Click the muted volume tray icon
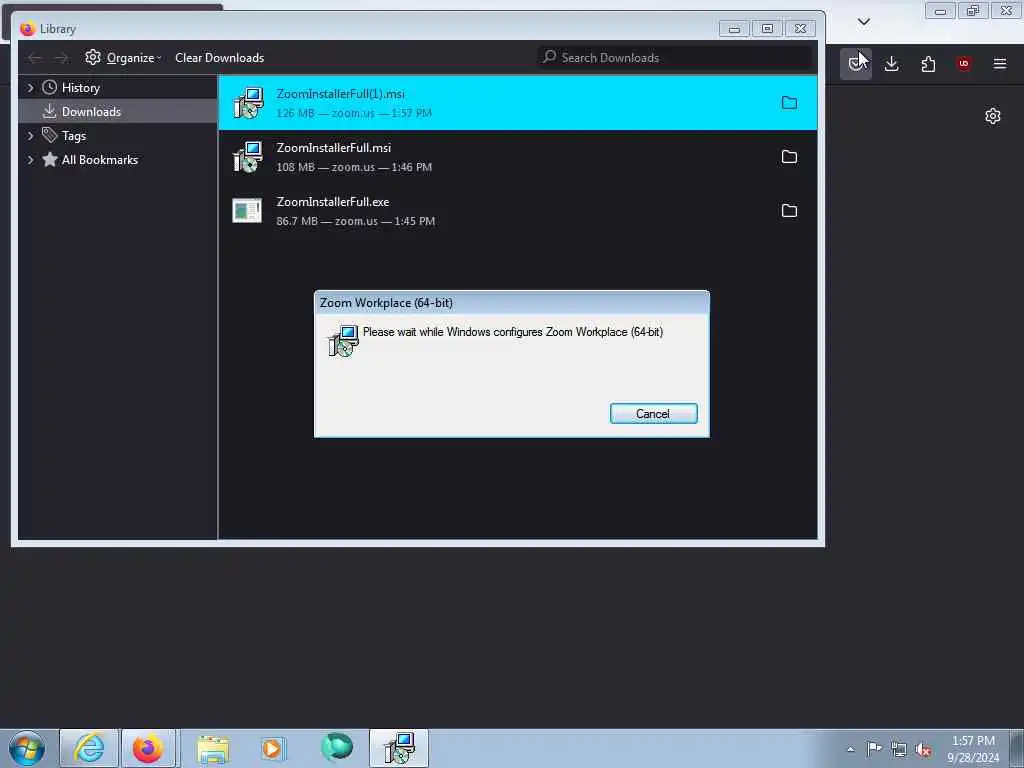 [x=923, y=750]
